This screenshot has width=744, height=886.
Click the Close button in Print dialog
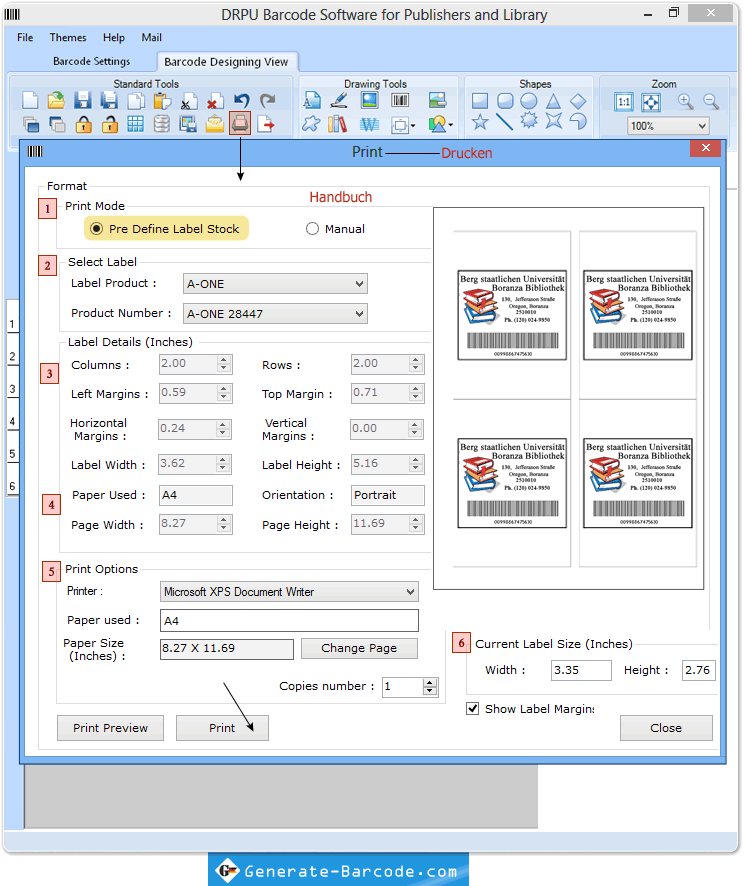click(666, 728)
